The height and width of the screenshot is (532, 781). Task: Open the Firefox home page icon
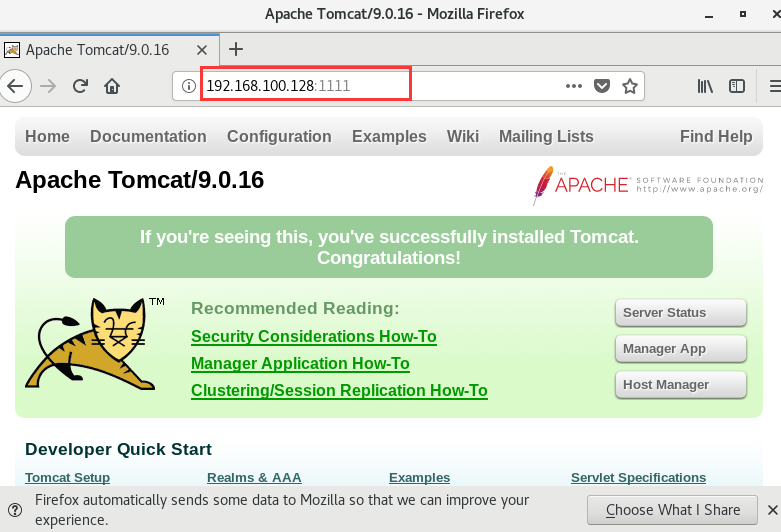coord(112,86)
